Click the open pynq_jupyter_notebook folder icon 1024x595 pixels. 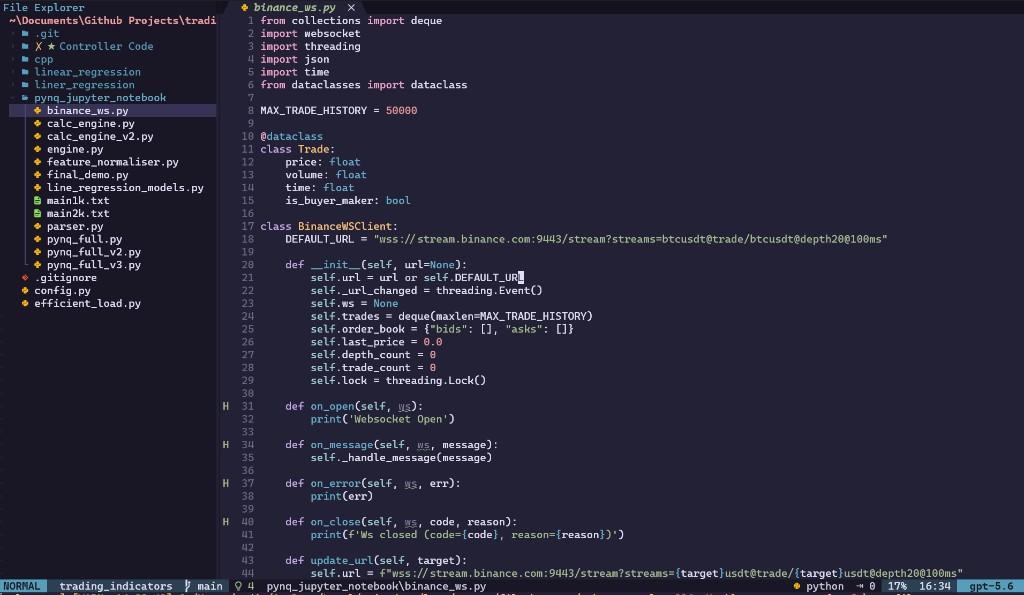coord(25,97)
